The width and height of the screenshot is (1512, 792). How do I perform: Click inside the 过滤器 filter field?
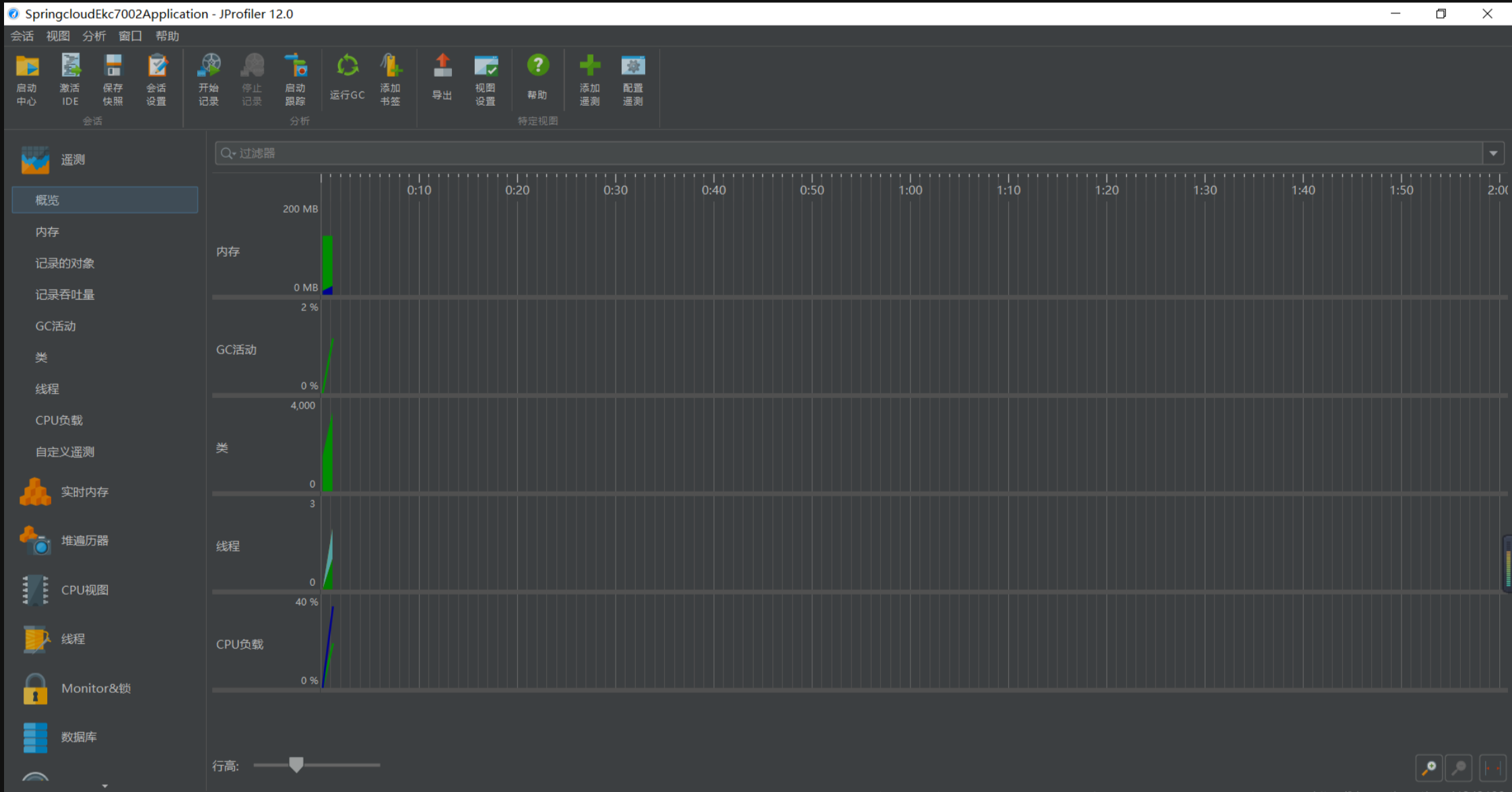(x=808, y=154)
